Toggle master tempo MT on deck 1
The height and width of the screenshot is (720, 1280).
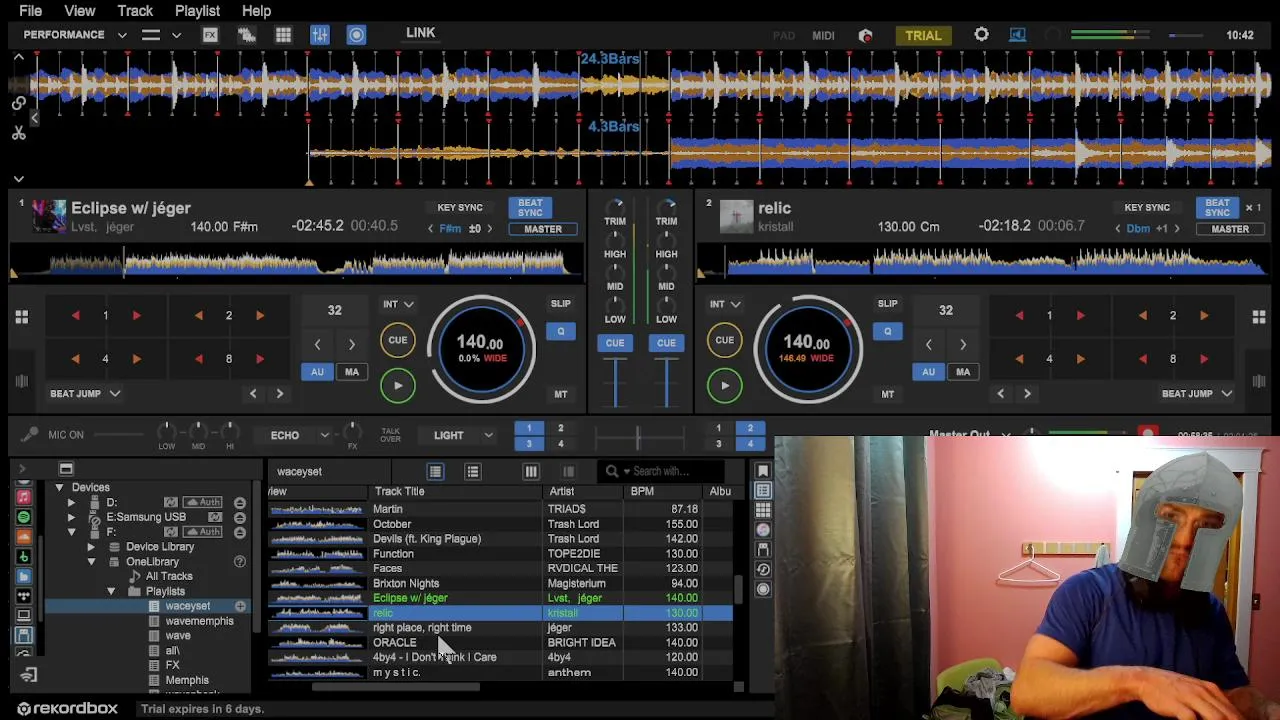click(x=561, y=394)
